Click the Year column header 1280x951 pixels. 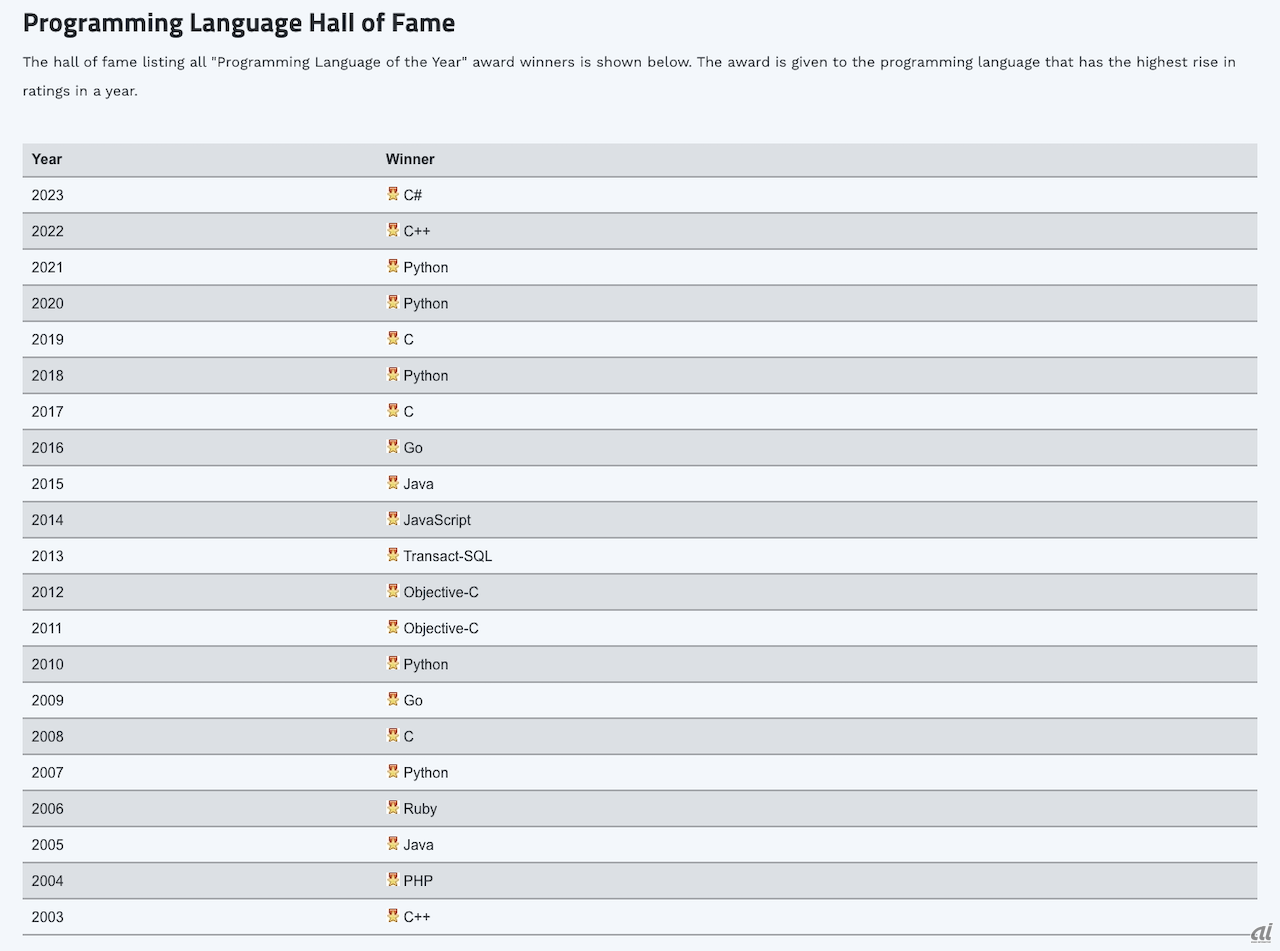coord(47,159)
